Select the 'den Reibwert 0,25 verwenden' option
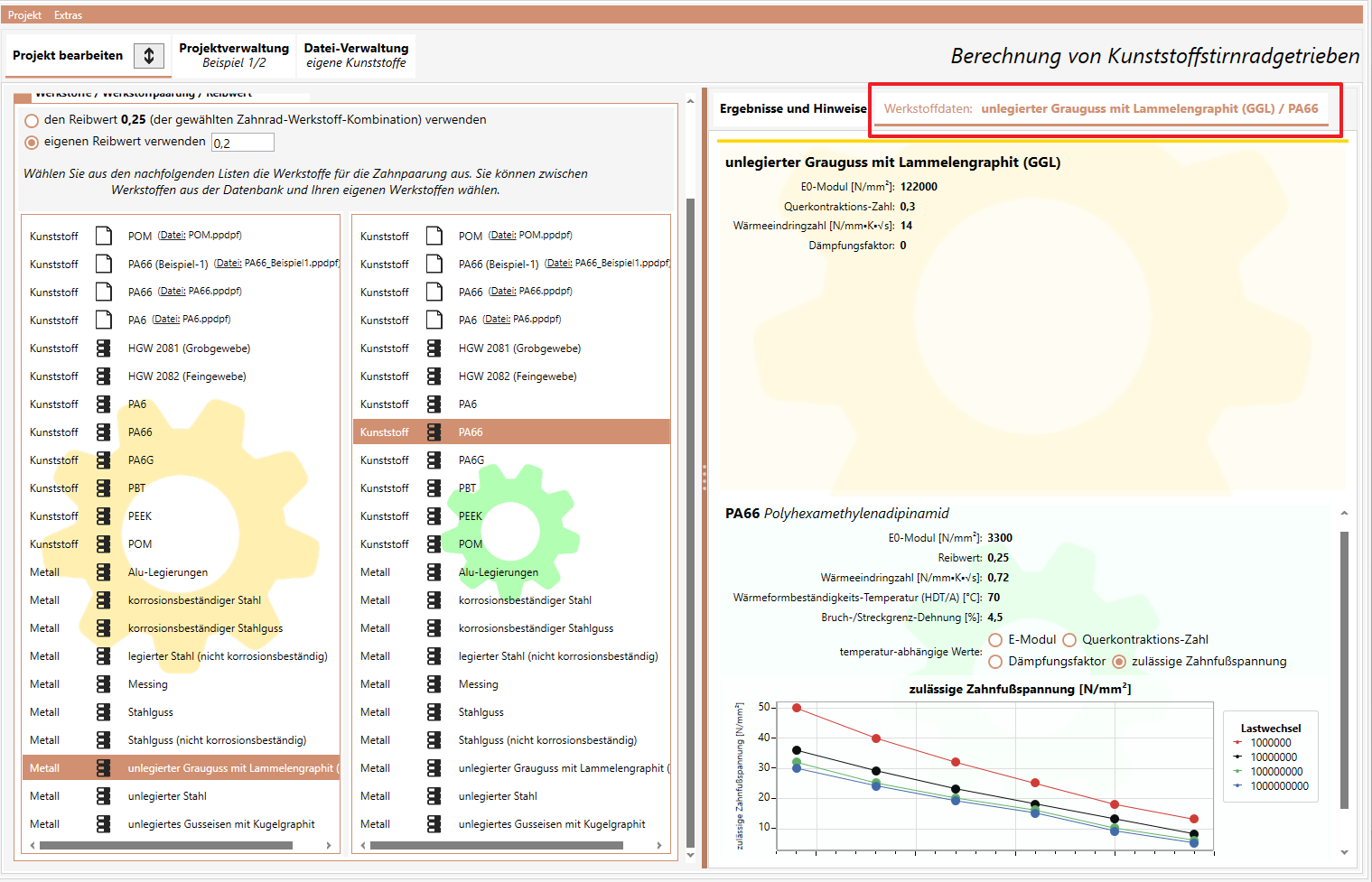 pyautogui.click(x=32, y=120)
